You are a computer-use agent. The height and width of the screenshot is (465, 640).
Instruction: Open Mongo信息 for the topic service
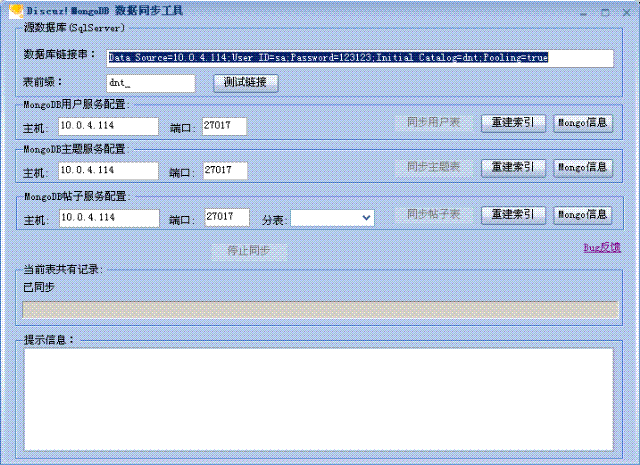click(583, 168)
